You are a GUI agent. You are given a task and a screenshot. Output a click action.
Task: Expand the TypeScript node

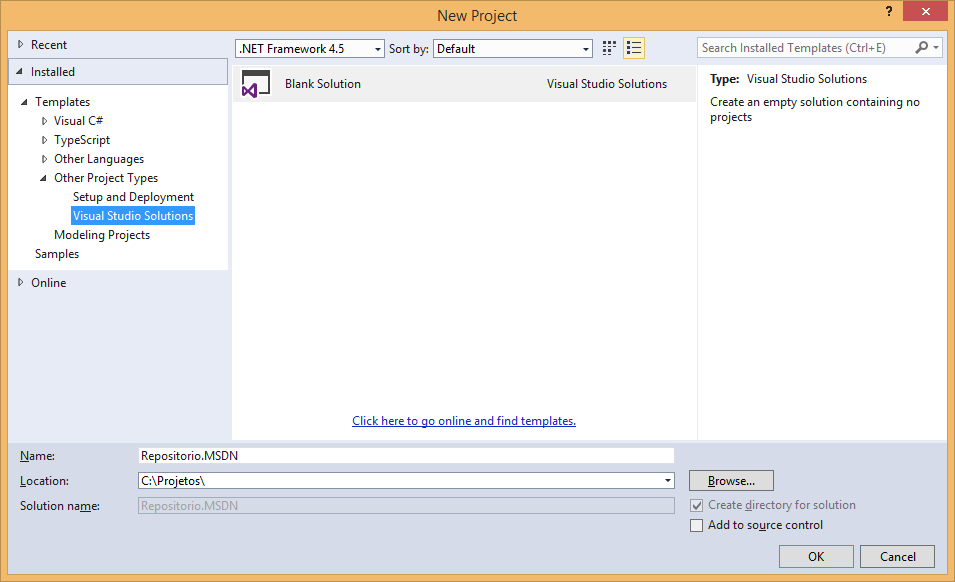[44, 140]
